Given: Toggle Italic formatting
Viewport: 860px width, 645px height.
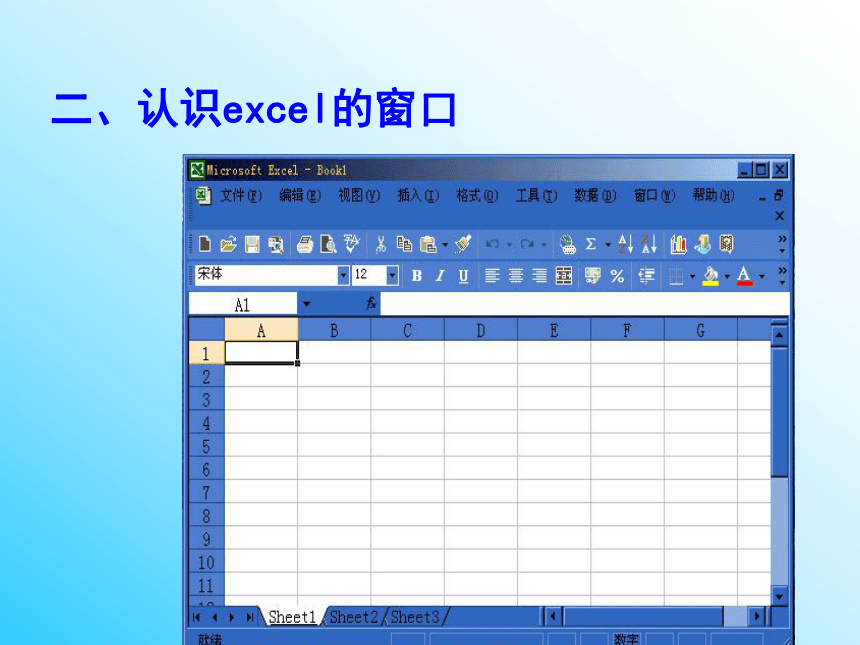Looking at the screenshot, I should pyautogui.click(x=440, y=276).
